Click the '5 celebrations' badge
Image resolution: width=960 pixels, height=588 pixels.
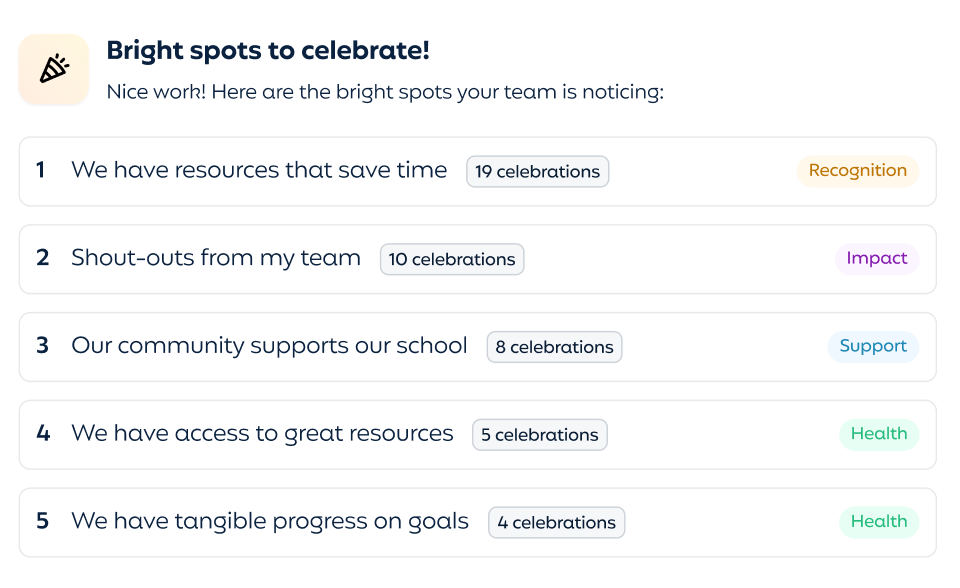[x=539, y=435]
